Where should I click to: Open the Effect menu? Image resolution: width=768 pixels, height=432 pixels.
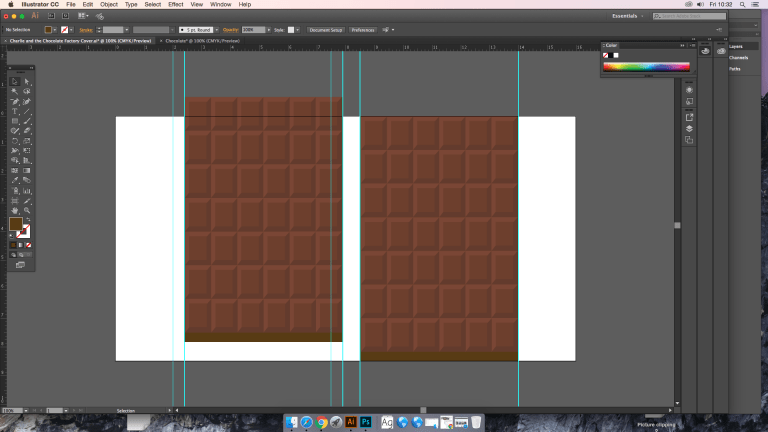pyautogui.click(x=176, y=4)
